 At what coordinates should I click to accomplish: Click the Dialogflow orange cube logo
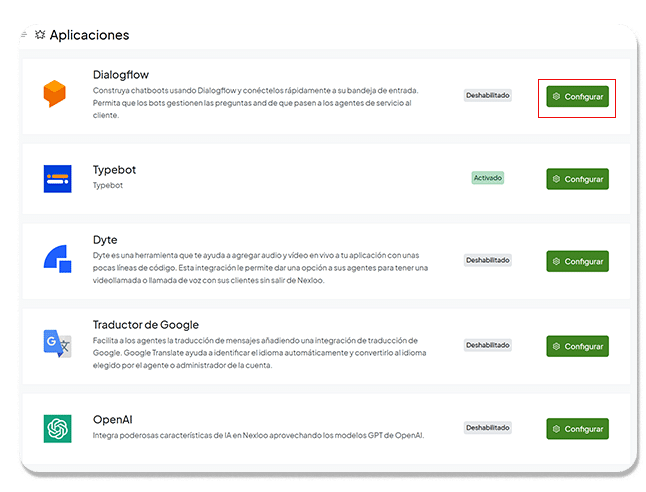pyautogui.click(x=54, y=94)
